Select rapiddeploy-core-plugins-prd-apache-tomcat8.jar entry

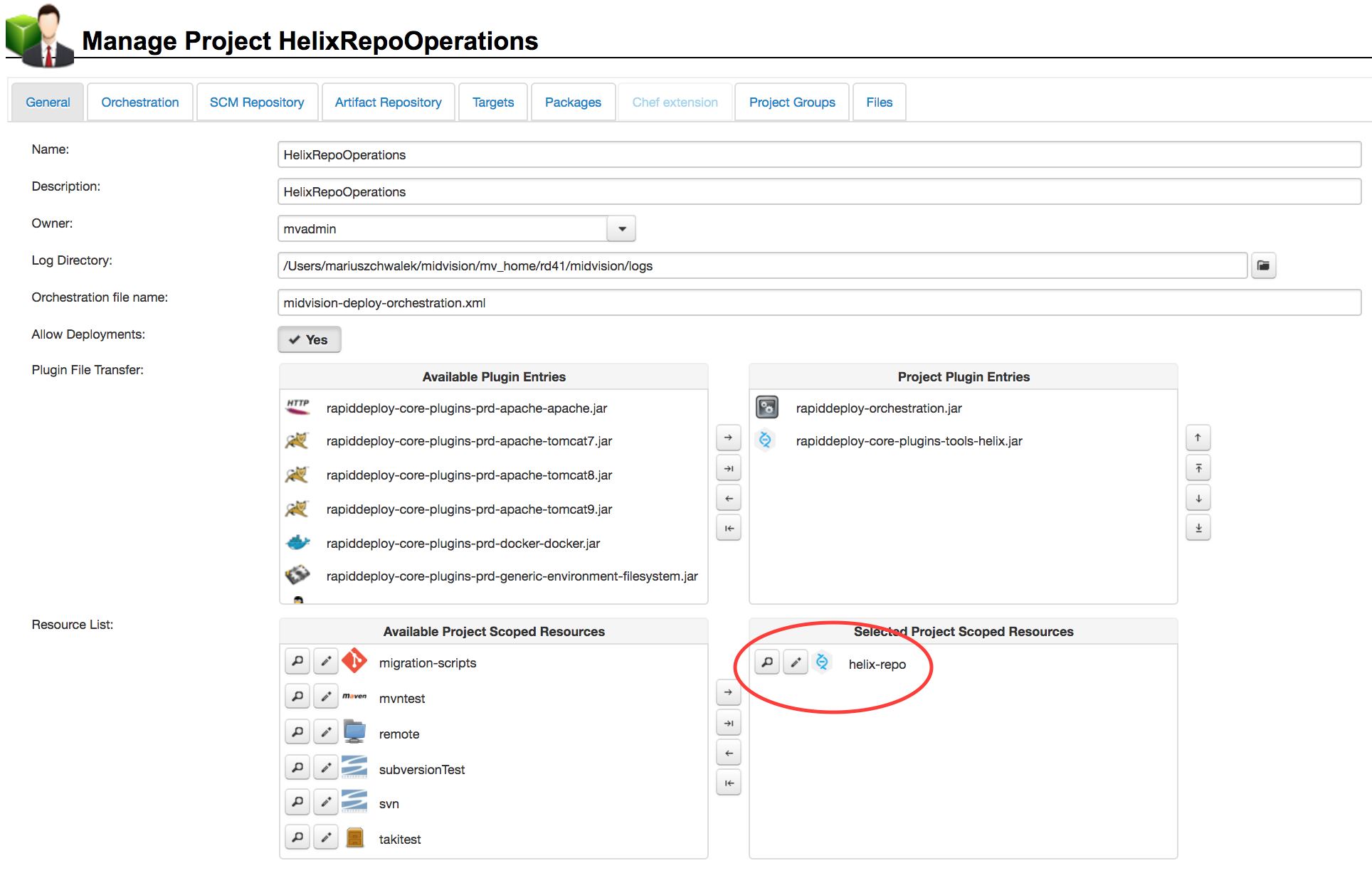tap(494, 475)
